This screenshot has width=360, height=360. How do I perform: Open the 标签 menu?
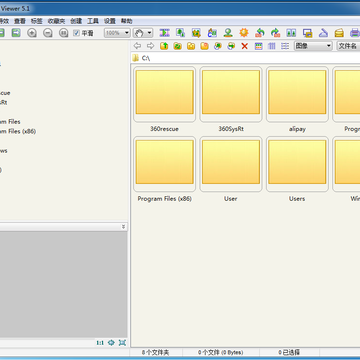(37, 21)
